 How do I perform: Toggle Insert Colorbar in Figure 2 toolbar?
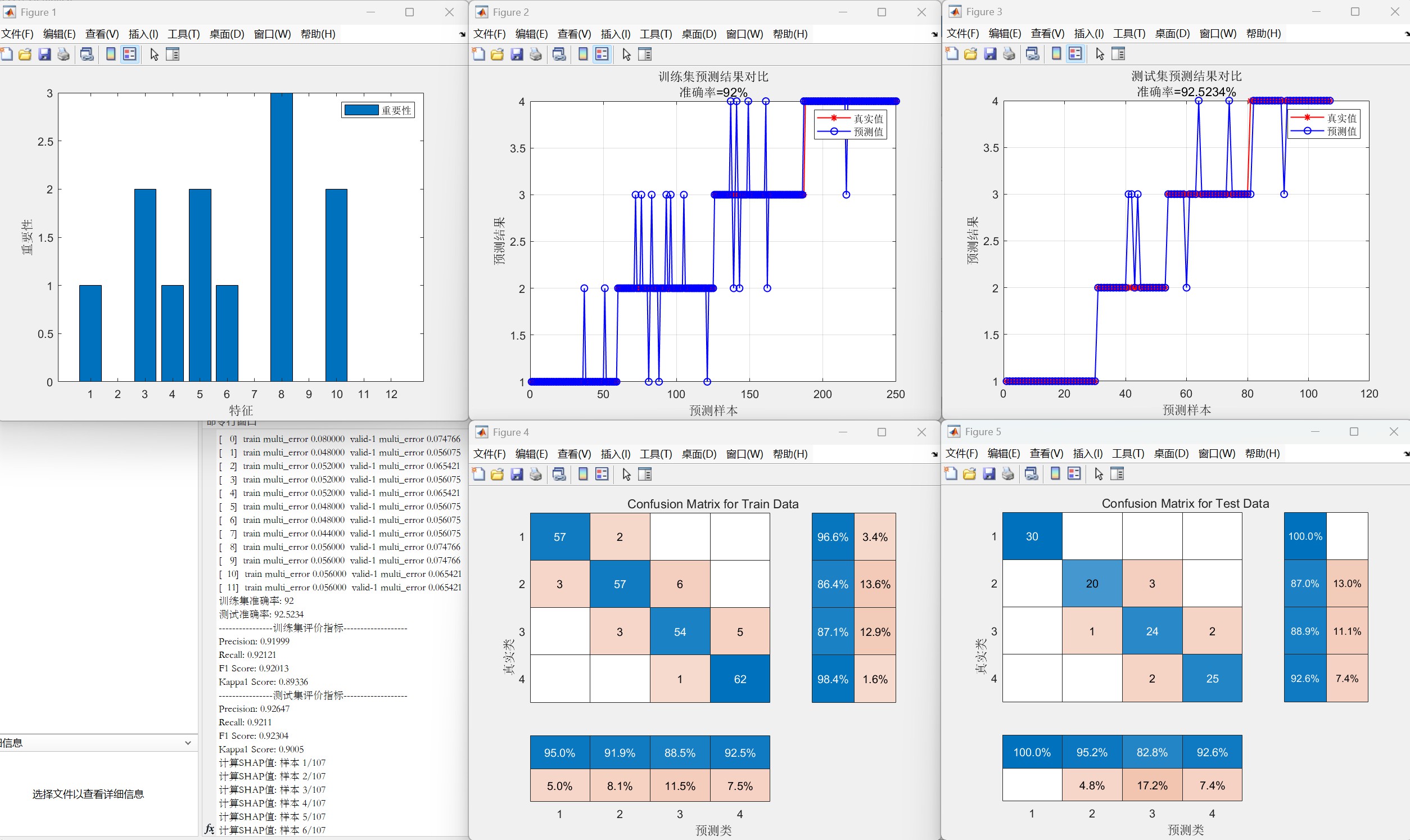click(x=583, y=55)
